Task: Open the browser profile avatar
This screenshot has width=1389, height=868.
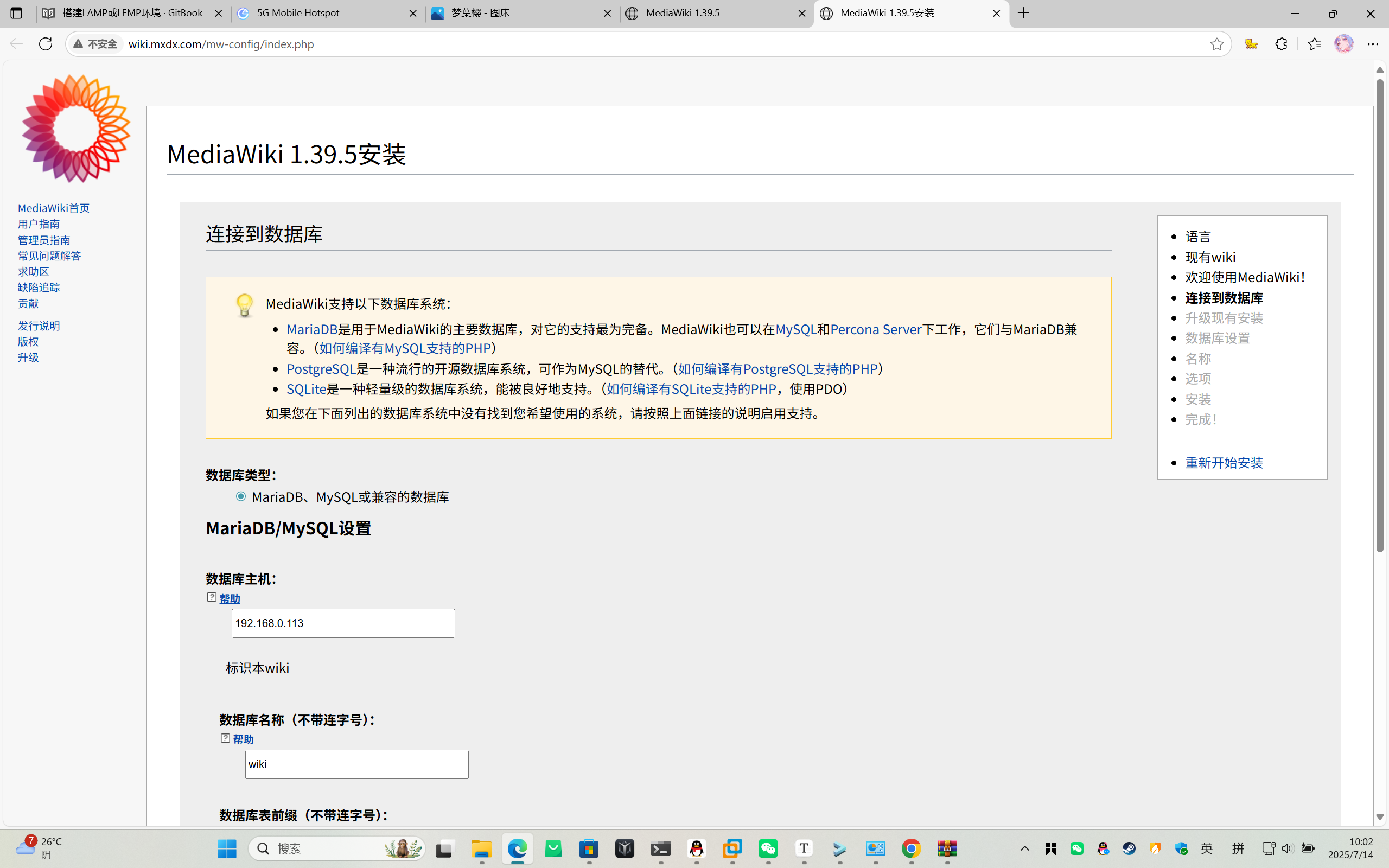Action: click(x=1343, y=43)
